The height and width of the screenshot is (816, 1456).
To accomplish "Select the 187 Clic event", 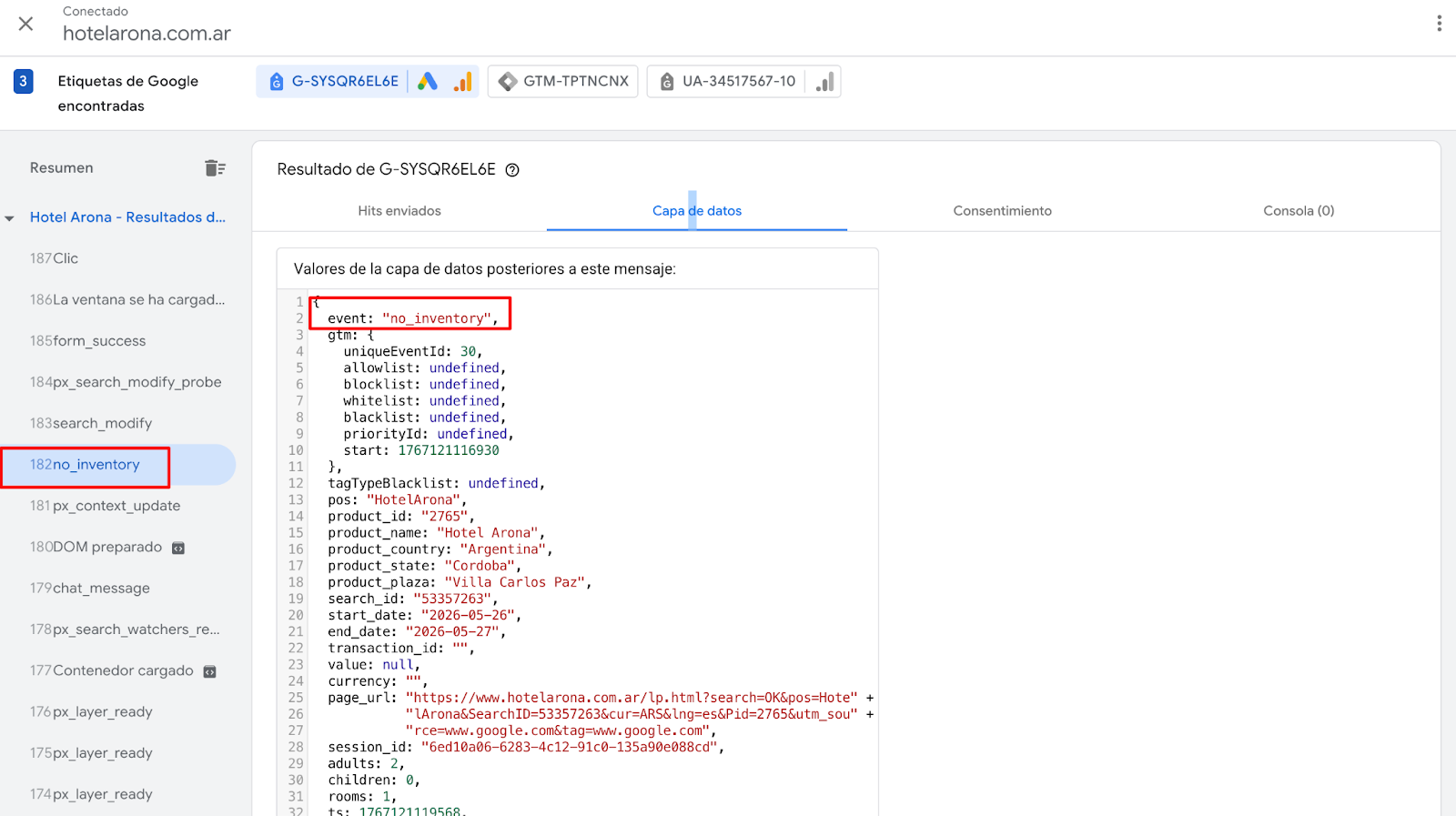I will click(x=55, y=258).
